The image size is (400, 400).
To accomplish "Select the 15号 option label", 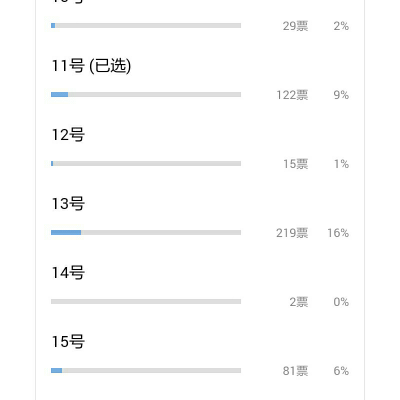I will (68, 342).
